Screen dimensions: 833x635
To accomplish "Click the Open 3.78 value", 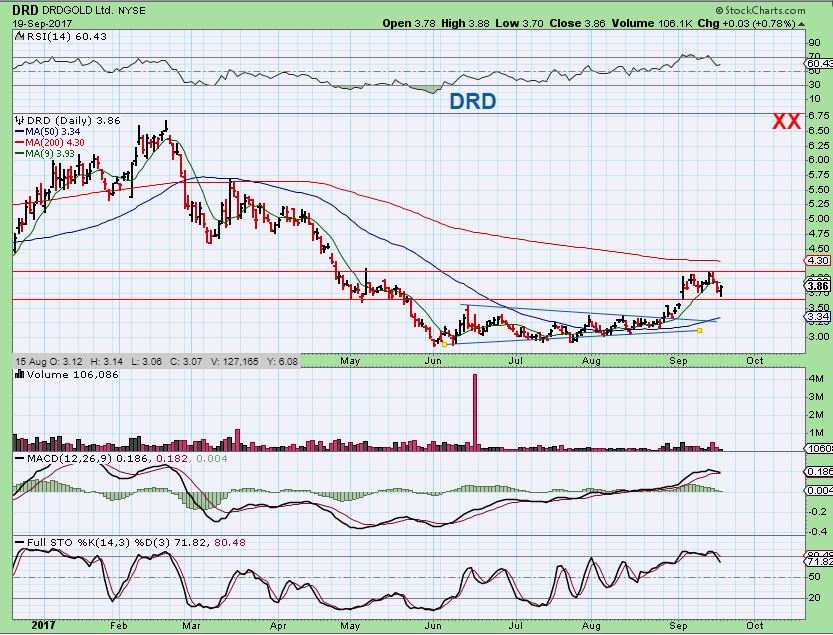I will [409, 23].
